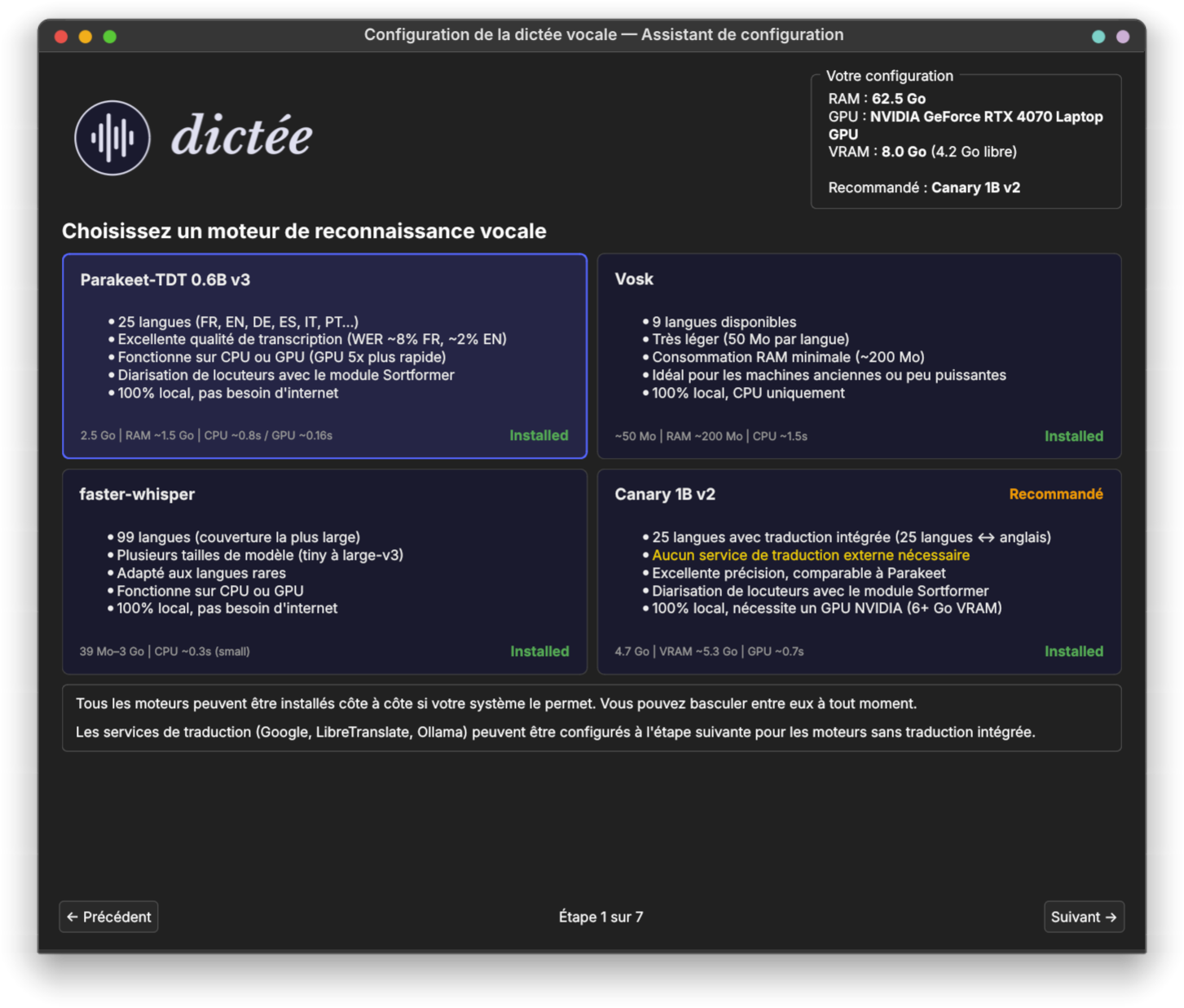
Task: Click '4.7 Go | VRAM ~5.3 Go | GPU ~0.7s' spec line
Action: (x=709, y=651)
